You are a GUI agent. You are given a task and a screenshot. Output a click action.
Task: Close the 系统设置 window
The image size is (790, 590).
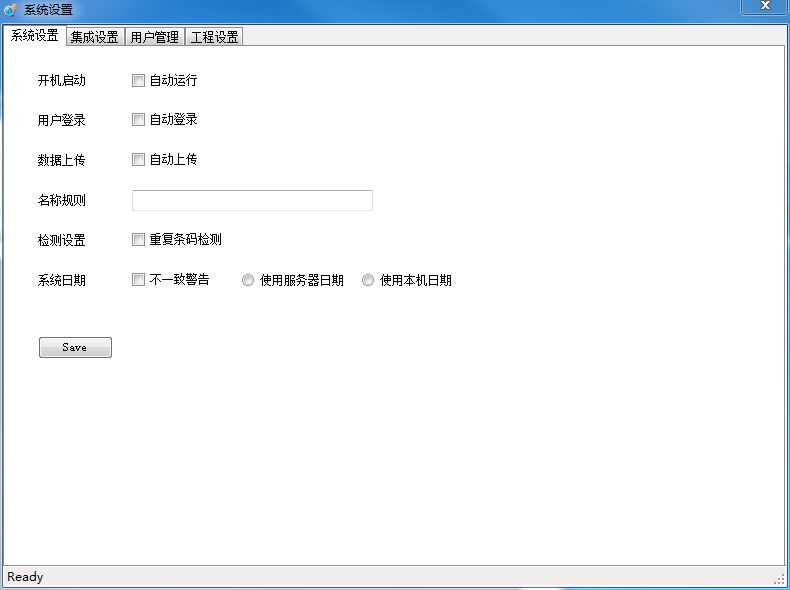764,7
